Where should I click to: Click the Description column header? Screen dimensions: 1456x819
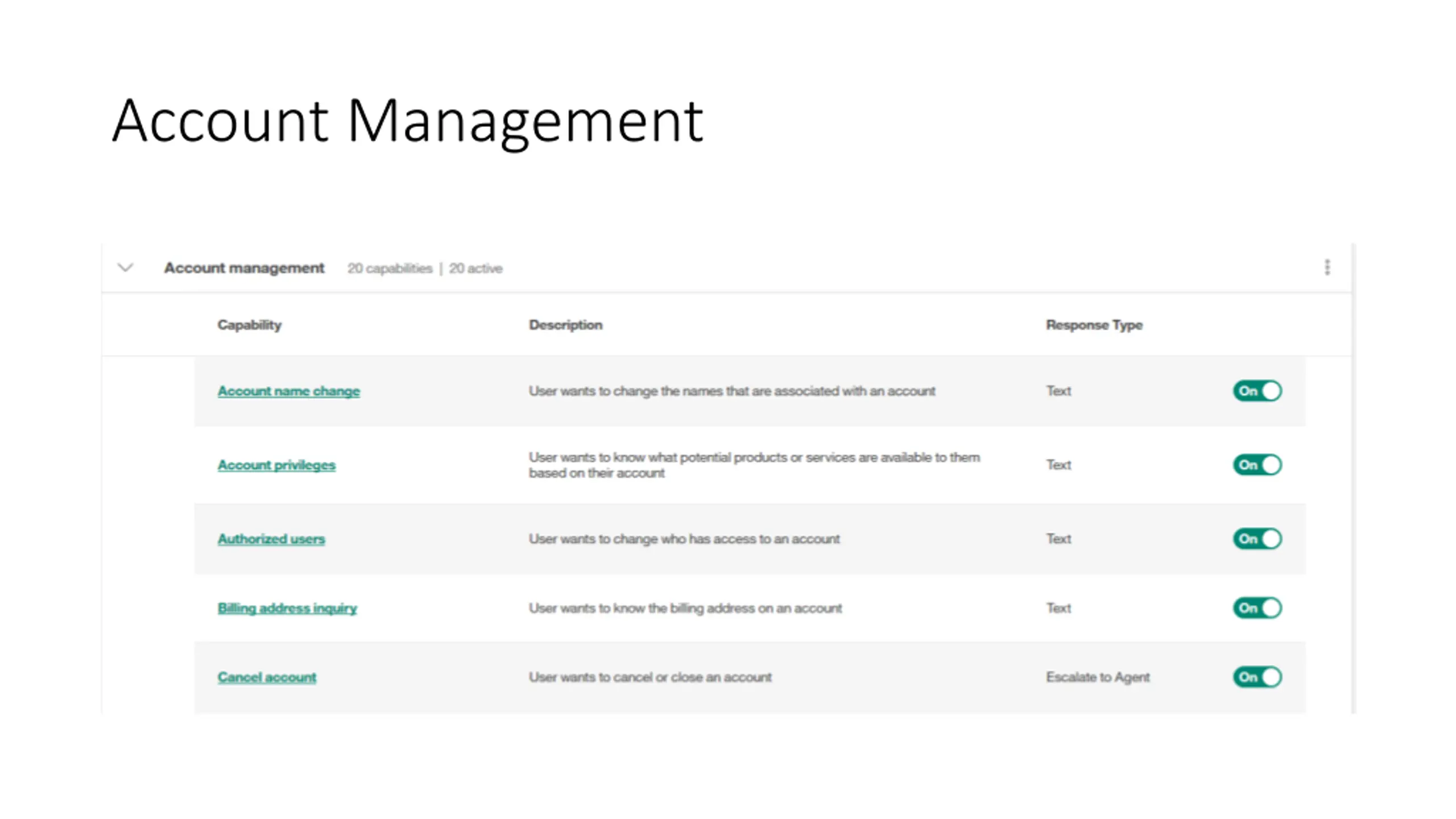(x=565, y=325)
